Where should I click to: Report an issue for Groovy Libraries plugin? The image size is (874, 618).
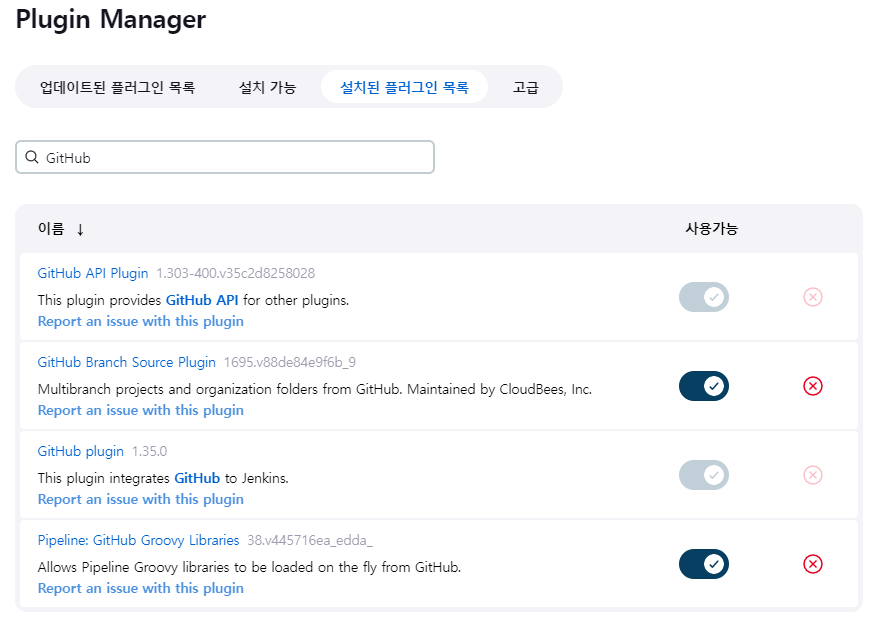click(141, 589)
